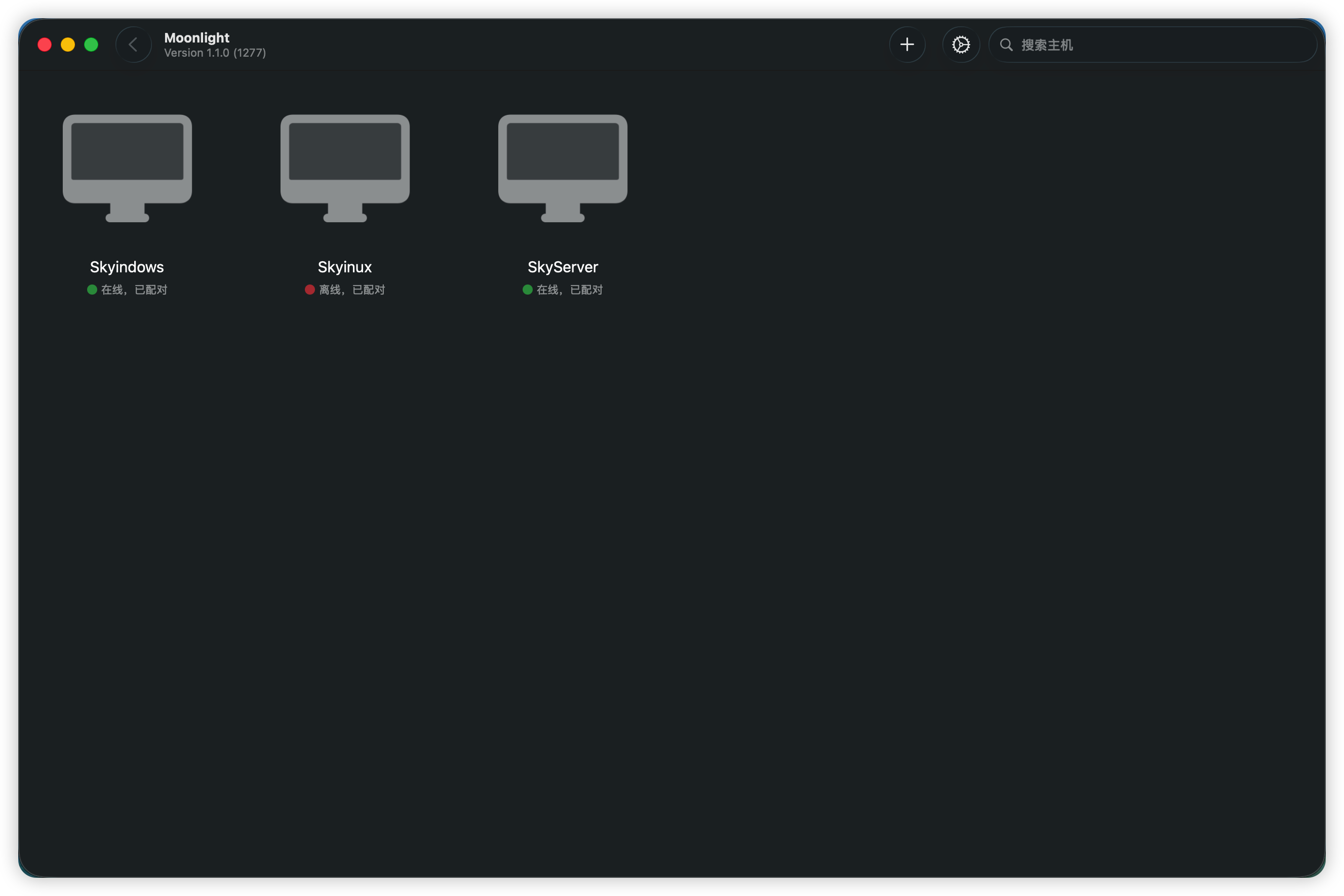
Task: Click the Moonlight title text
Action: [x=196, y=38]
